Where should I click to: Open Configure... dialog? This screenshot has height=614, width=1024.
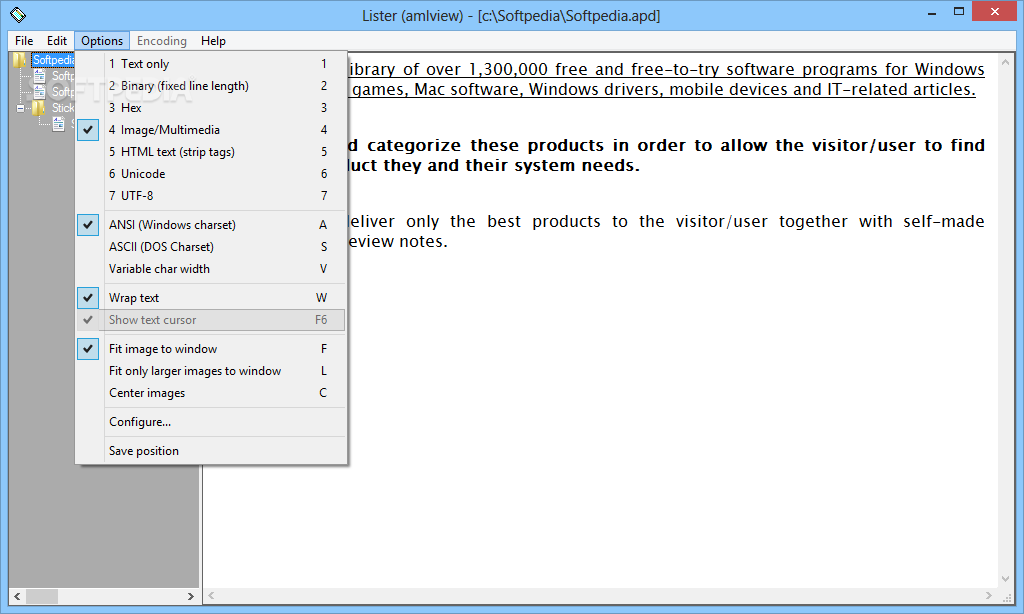pyautogui.click(x=211, y=422)
